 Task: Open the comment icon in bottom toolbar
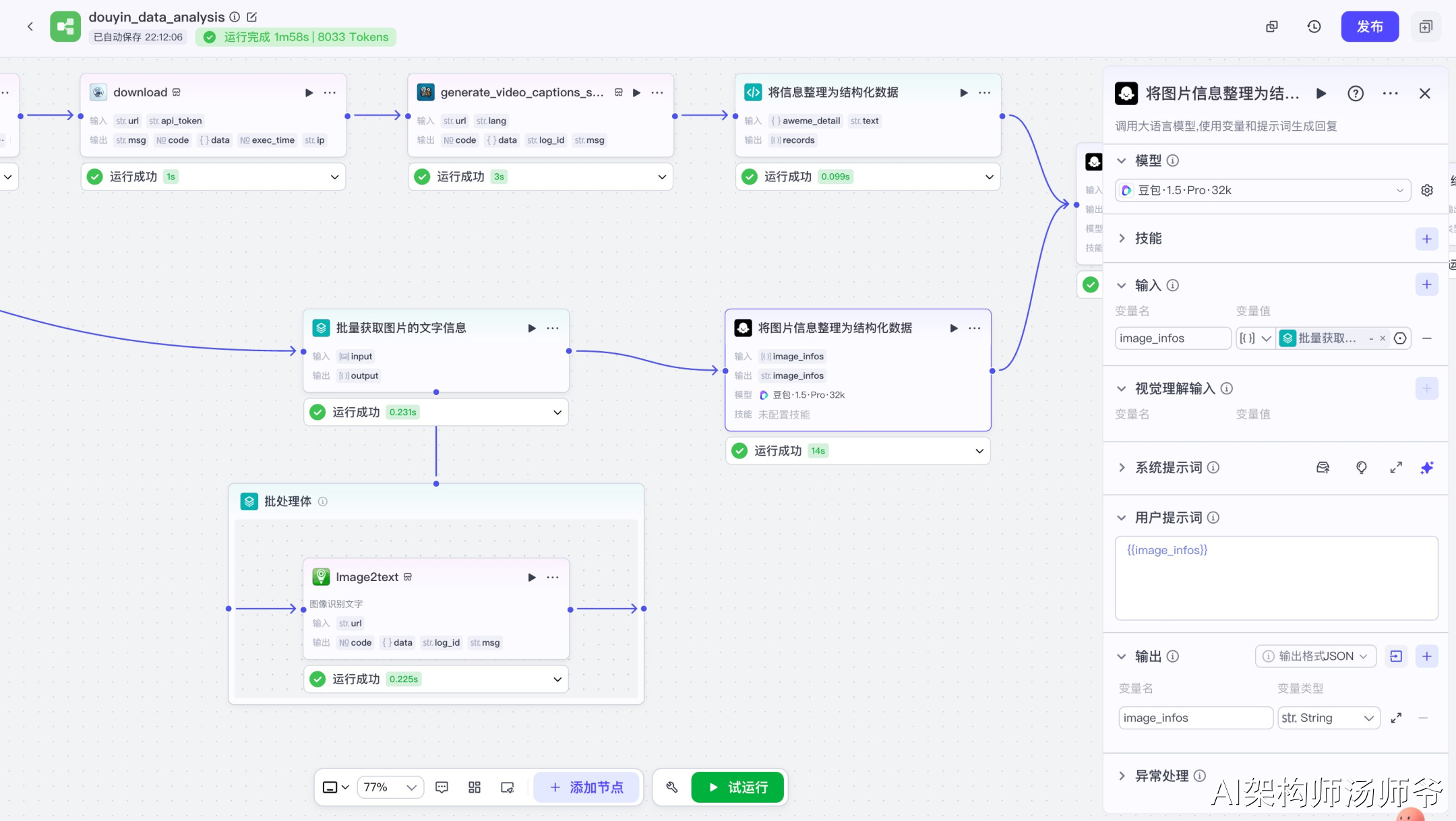click(442, 787)
